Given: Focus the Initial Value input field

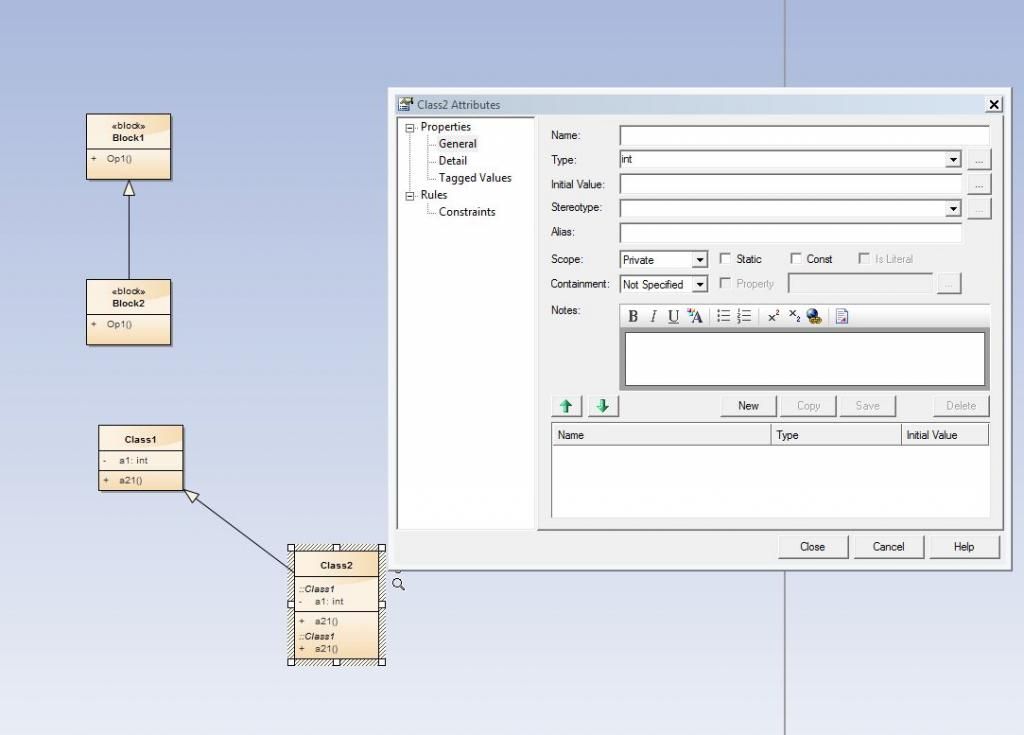Looking at the screenshot, I should tap(791, 184).
